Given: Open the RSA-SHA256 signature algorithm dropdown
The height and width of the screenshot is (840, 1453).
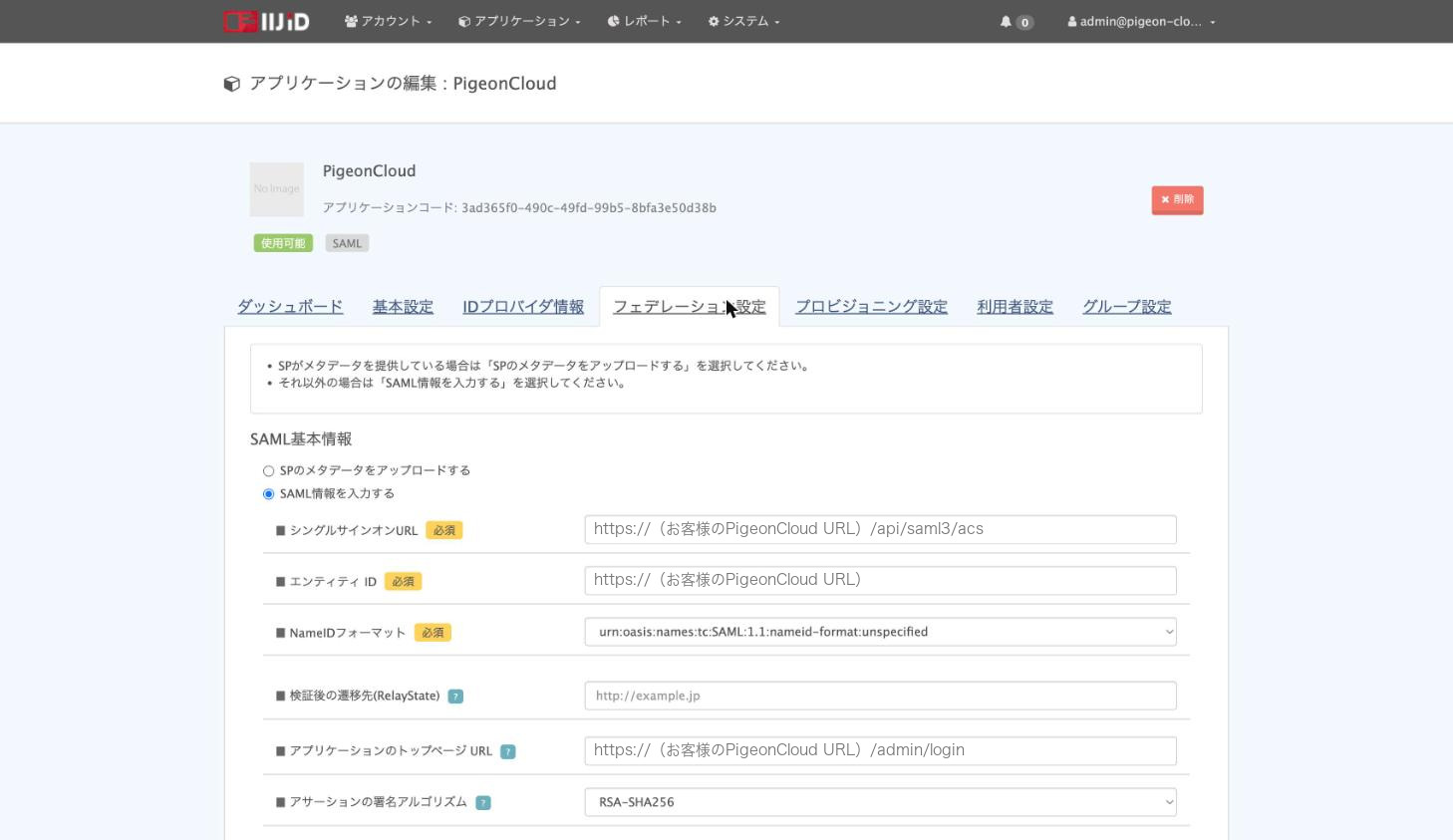Looking at the screenshot, I should point(880,802).
